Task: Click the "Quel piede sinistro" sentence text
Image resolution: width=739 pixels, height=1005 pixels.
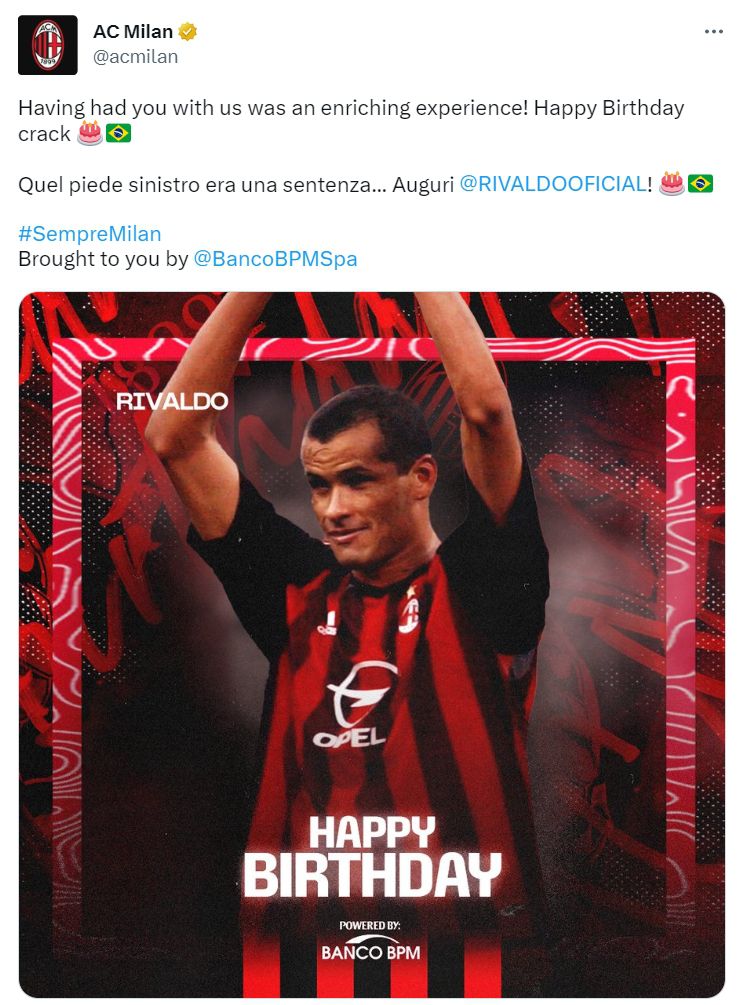Action: [x=203, y=185]
